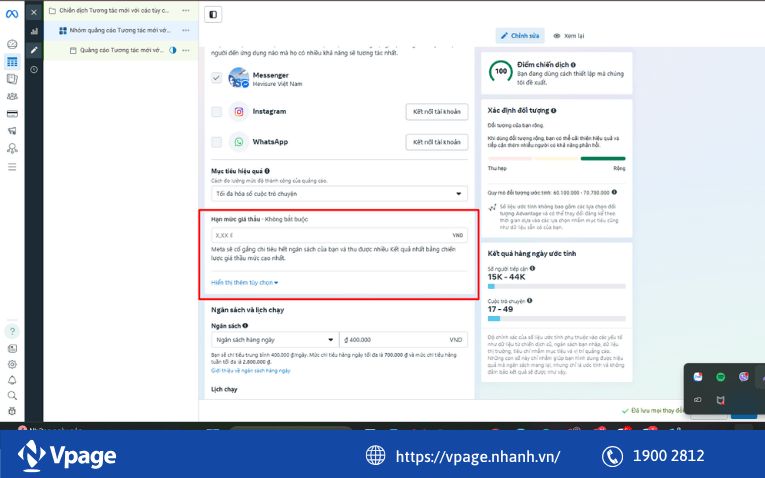765x478 pixels.
Task: Open Audiences people icon in sidebar
Action: click(x=12, y=96)
